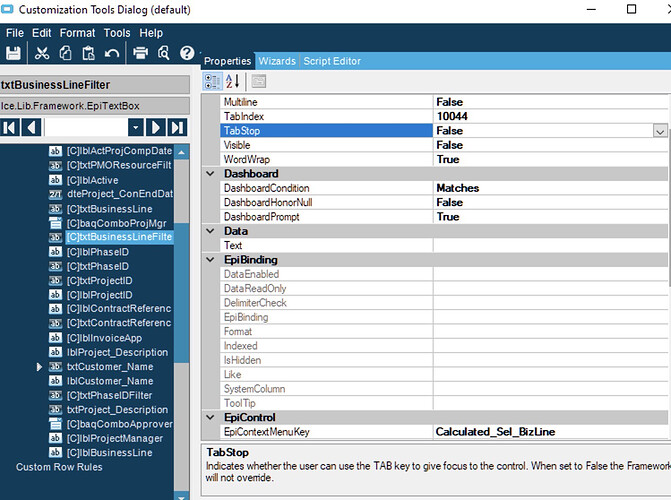Viewport: 671px width, 500px height.
Task: Open the Format menu
Action: (77, 33)
